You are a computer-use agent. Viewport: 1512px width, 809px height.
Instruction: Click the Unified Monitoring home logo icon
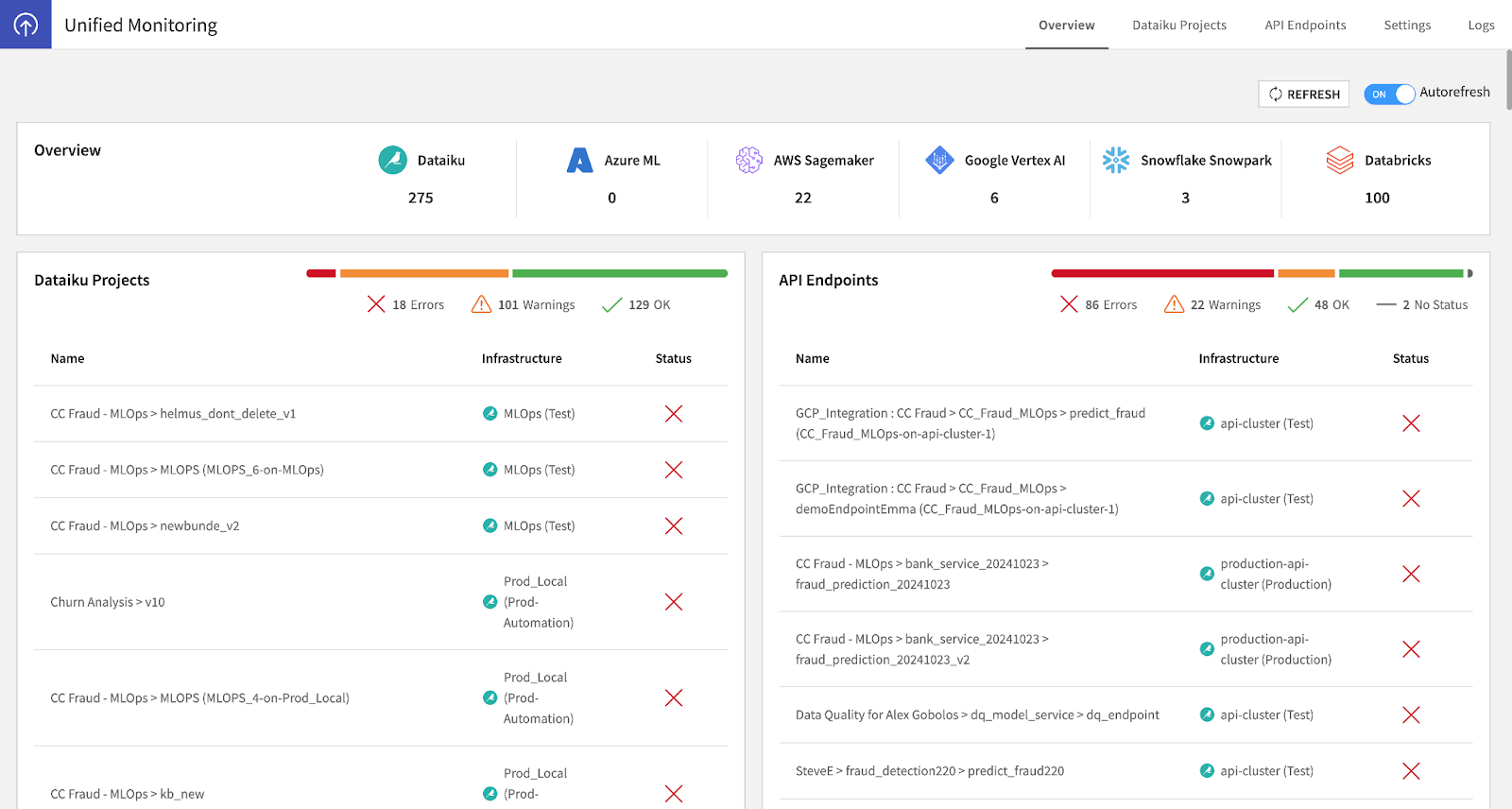pos(26,25)
